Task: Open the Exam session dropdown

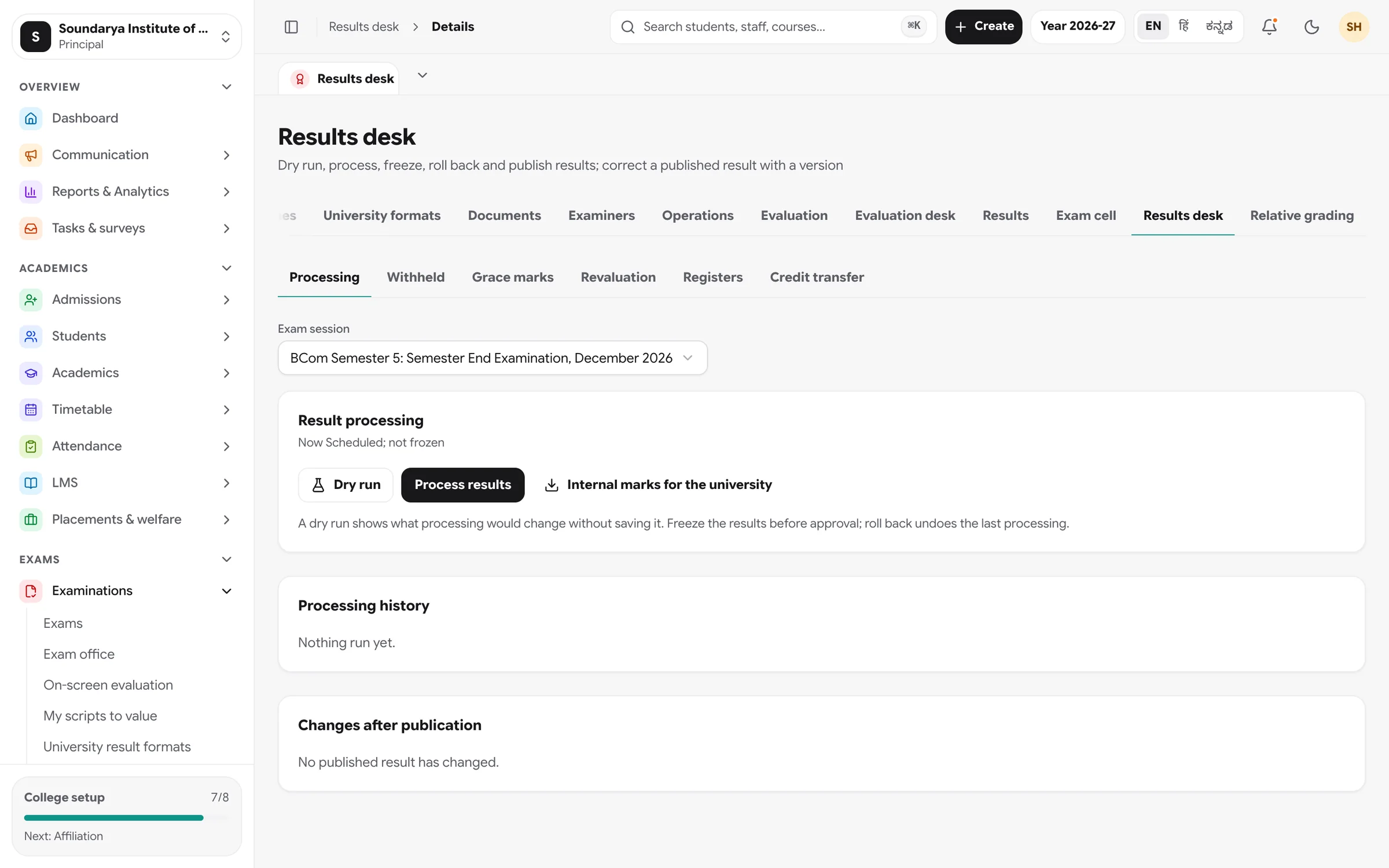Action: [493, 358]
